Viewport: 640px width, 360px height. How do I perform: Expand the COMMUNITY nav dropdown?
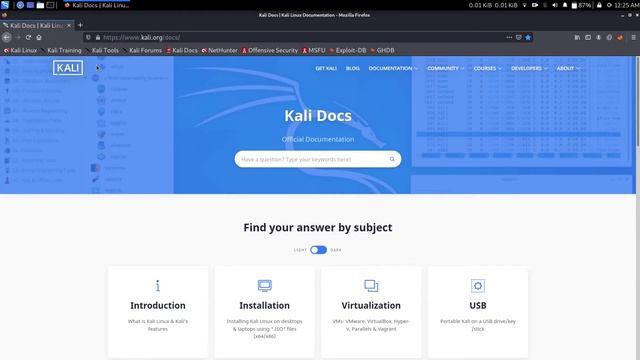tap(445, 68)
